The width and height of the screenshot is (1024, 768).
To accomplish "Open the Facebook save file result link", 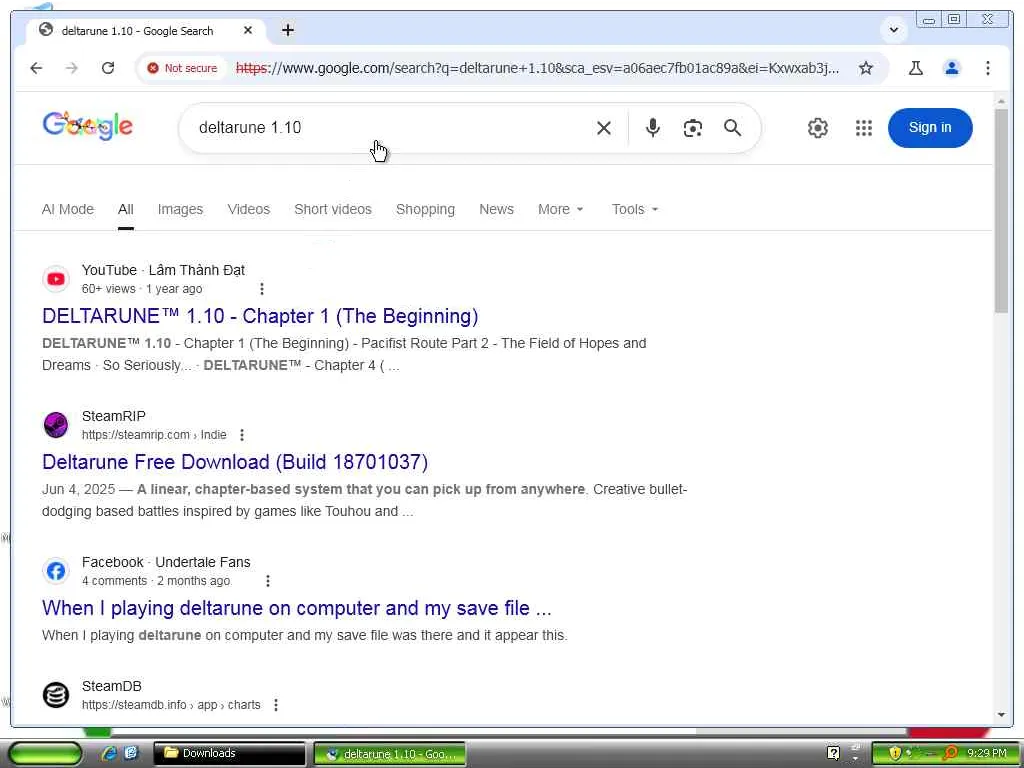I will (x=296, y=608).
